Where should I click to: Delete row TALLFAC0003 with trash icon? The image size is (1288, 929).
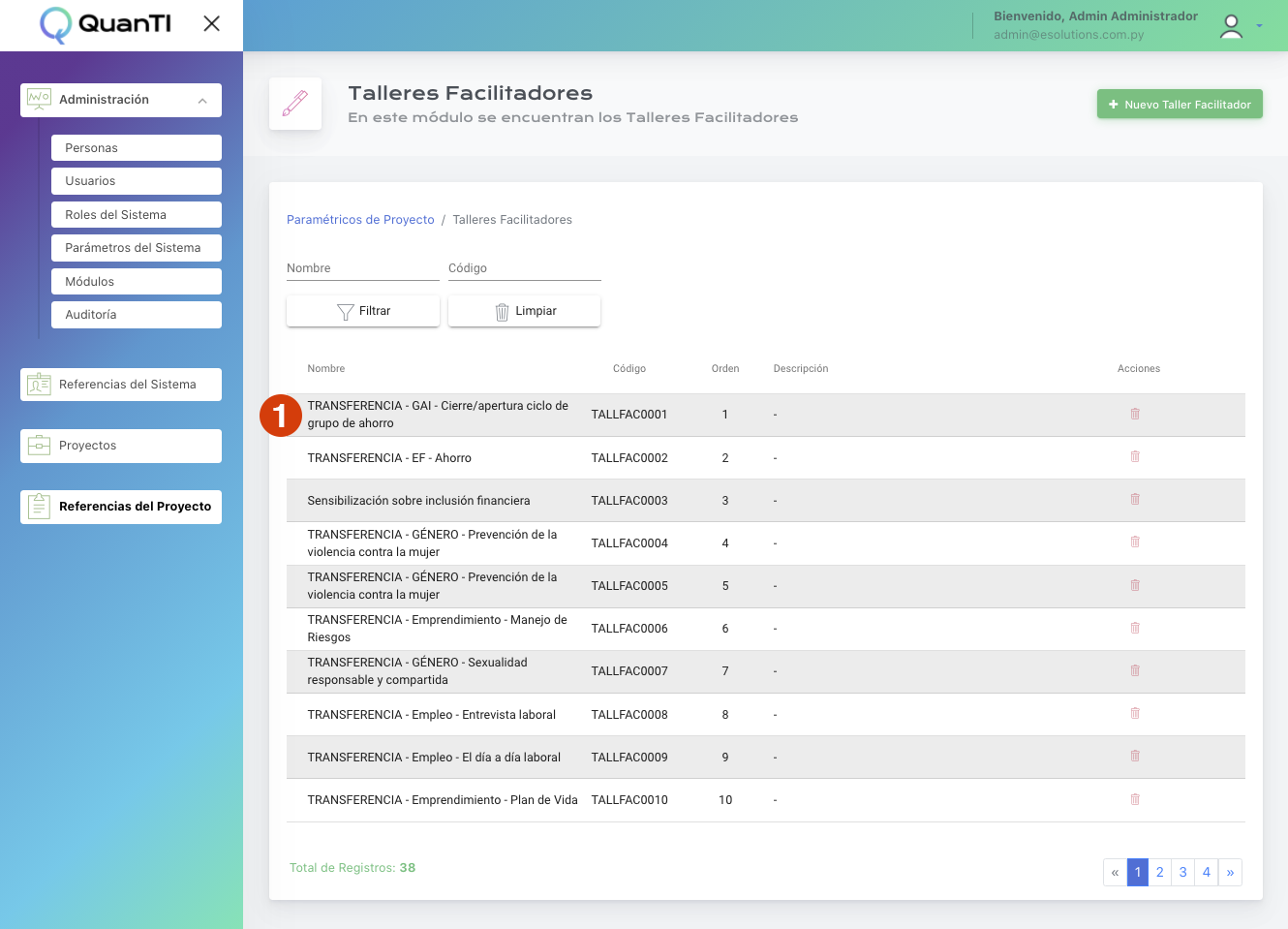pos(1135,499)
